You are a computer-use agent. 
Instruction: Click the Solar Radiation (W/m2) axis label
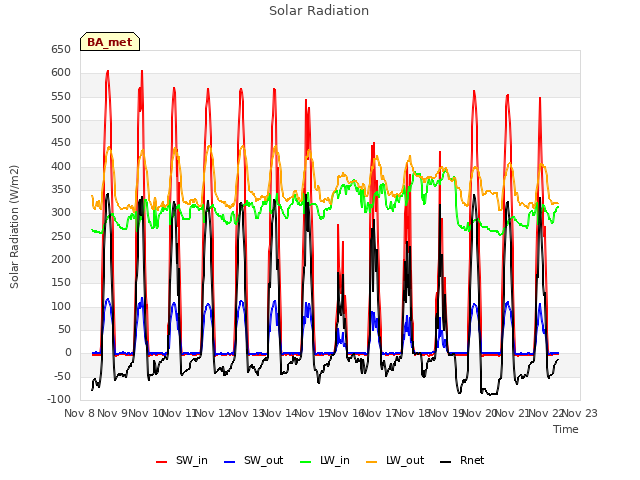pos(14,227)
